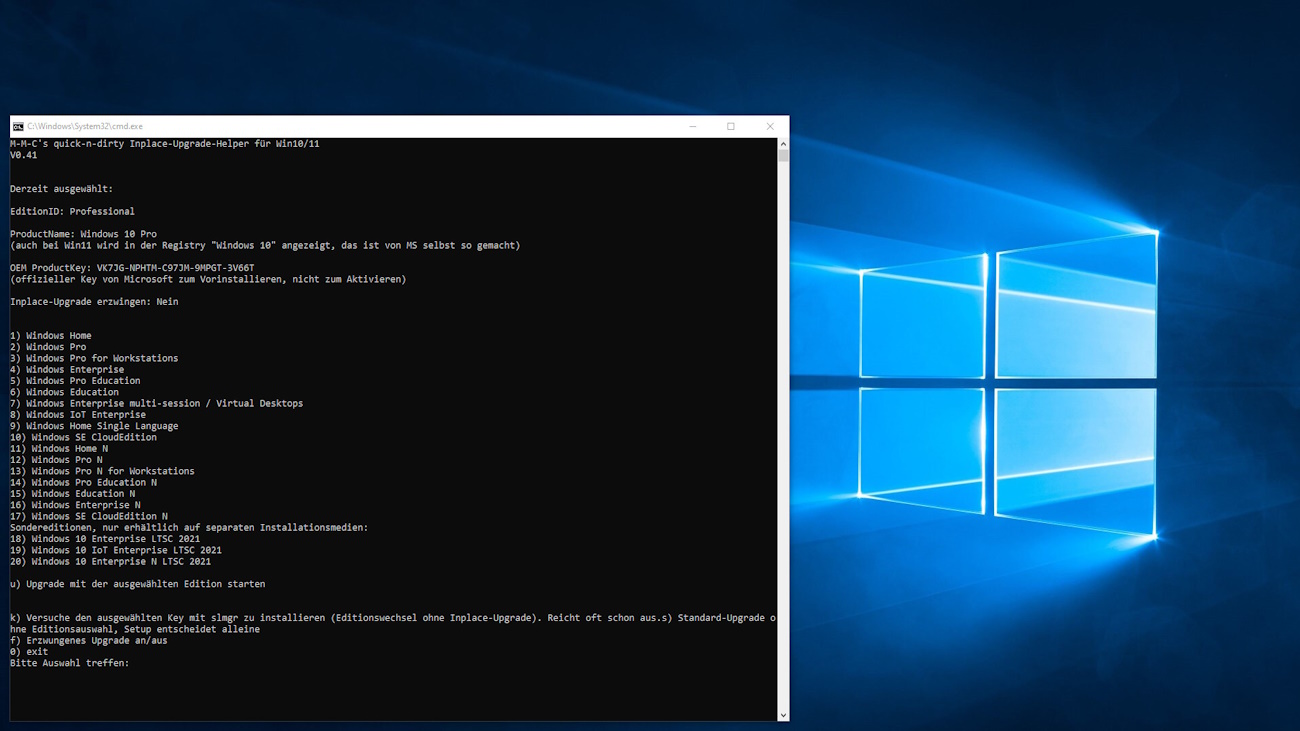1300x731 pixels.
Task: Click the "12) Windows Pro N" entry
Action: coord(56,460)
